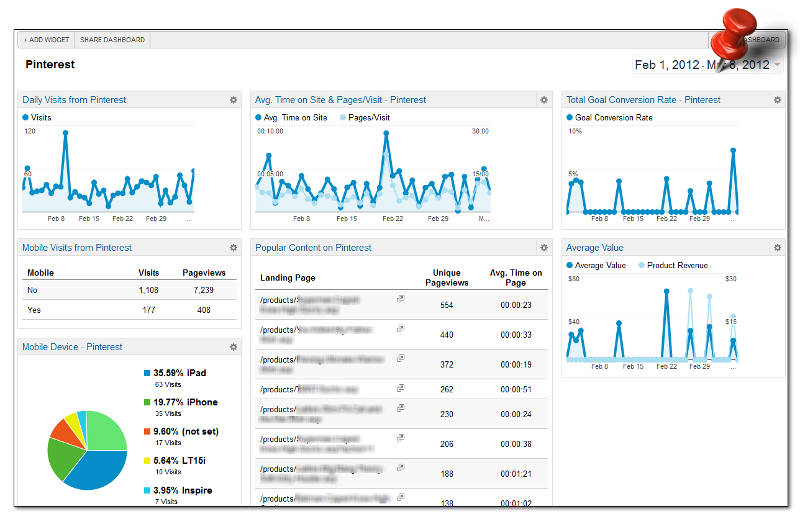The height and width of the screenshot is (519, 800).
Task: Open settings gear for Mobile Visits from Pinterest widget
Action: 233,248
